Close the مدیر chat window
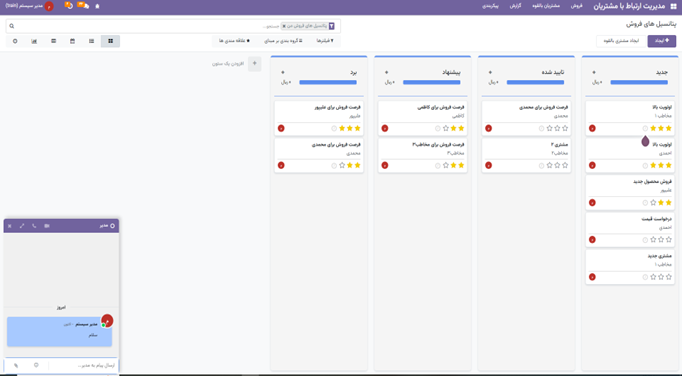682x376 pixels. 10,226
